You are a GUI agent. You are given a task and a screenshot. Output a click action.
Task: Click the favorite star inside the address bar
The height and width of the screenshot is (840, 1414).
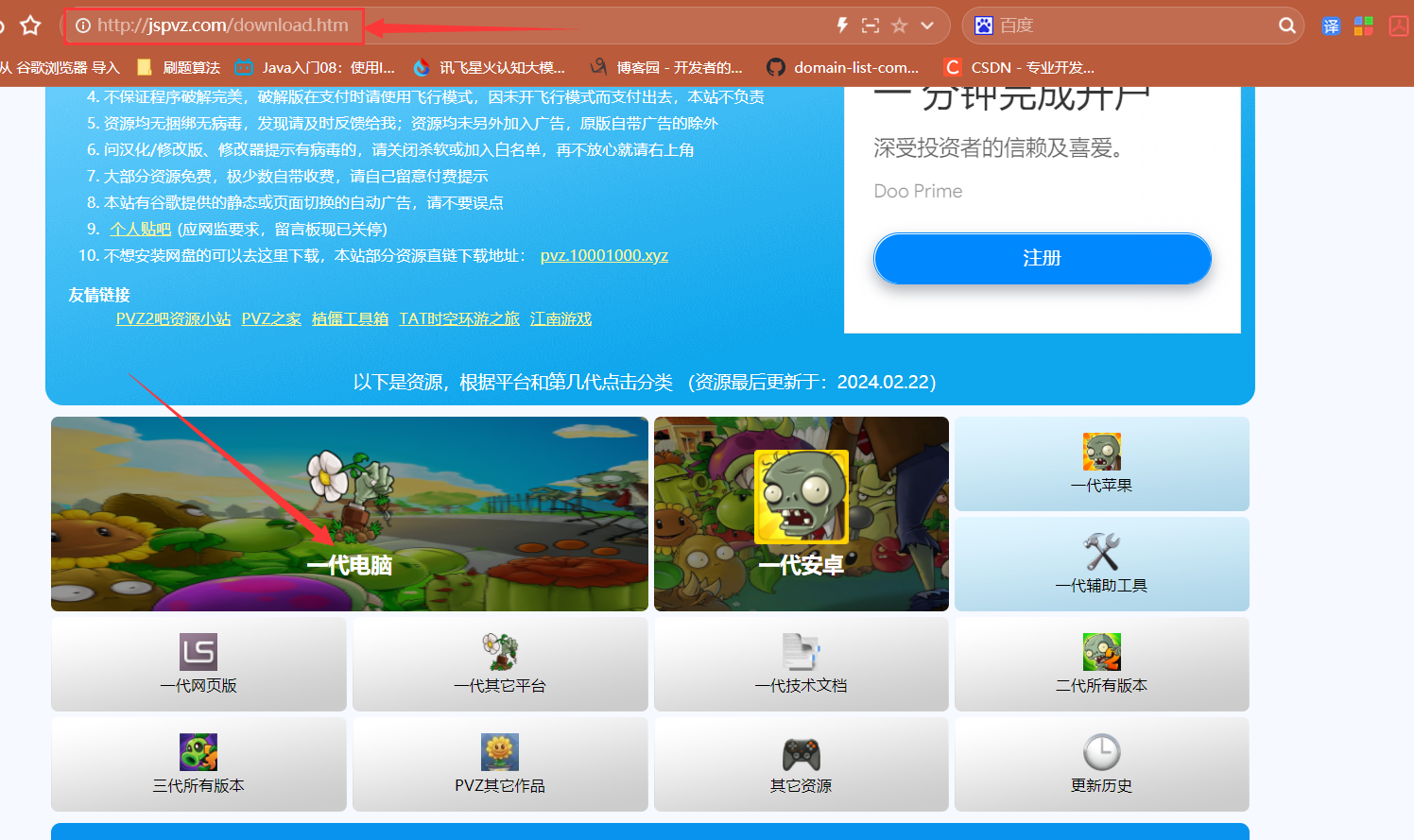[899, 26]
